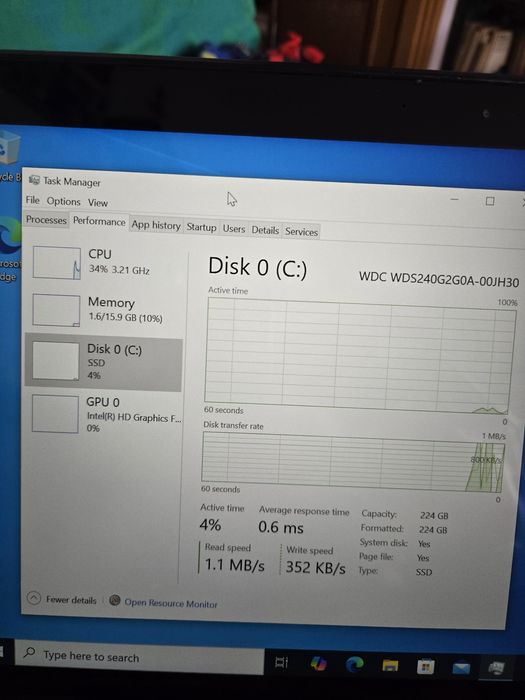Open the Users tab
Image resolution: width=525 pixels, height=700 pixels.
234,229
